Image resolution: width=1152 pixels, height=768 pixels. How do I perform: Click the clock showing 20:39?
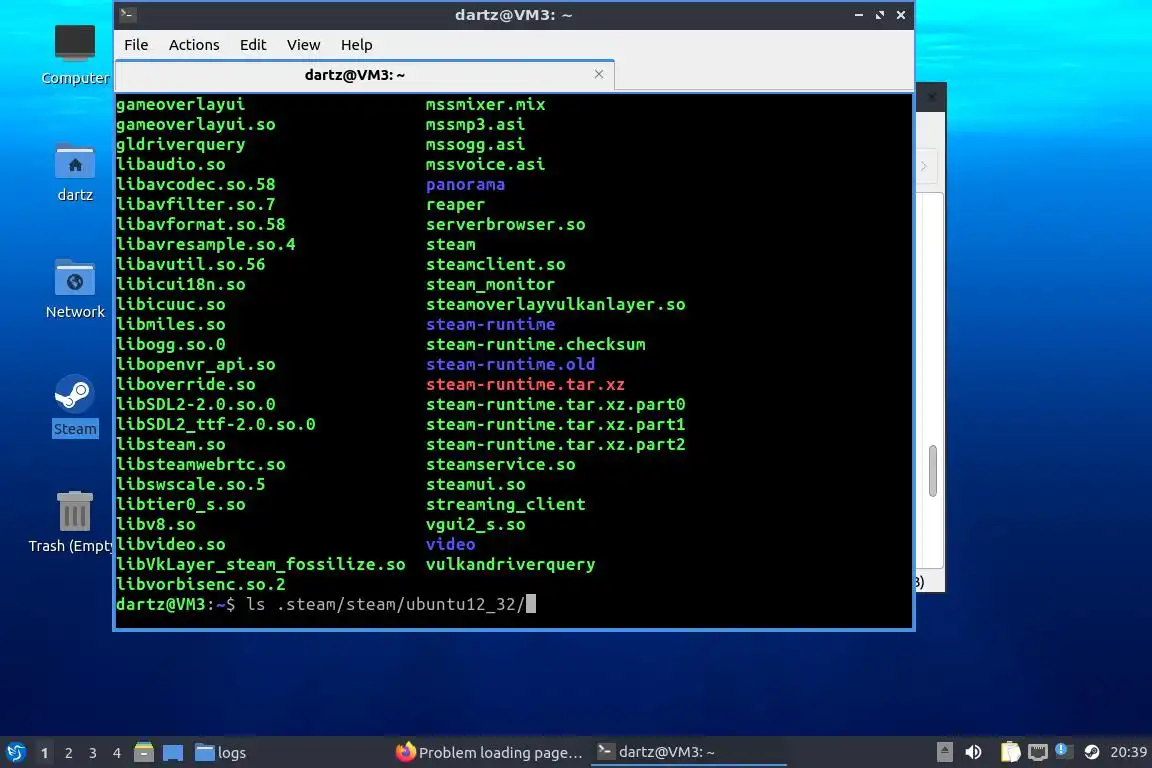click(1128, 752)
